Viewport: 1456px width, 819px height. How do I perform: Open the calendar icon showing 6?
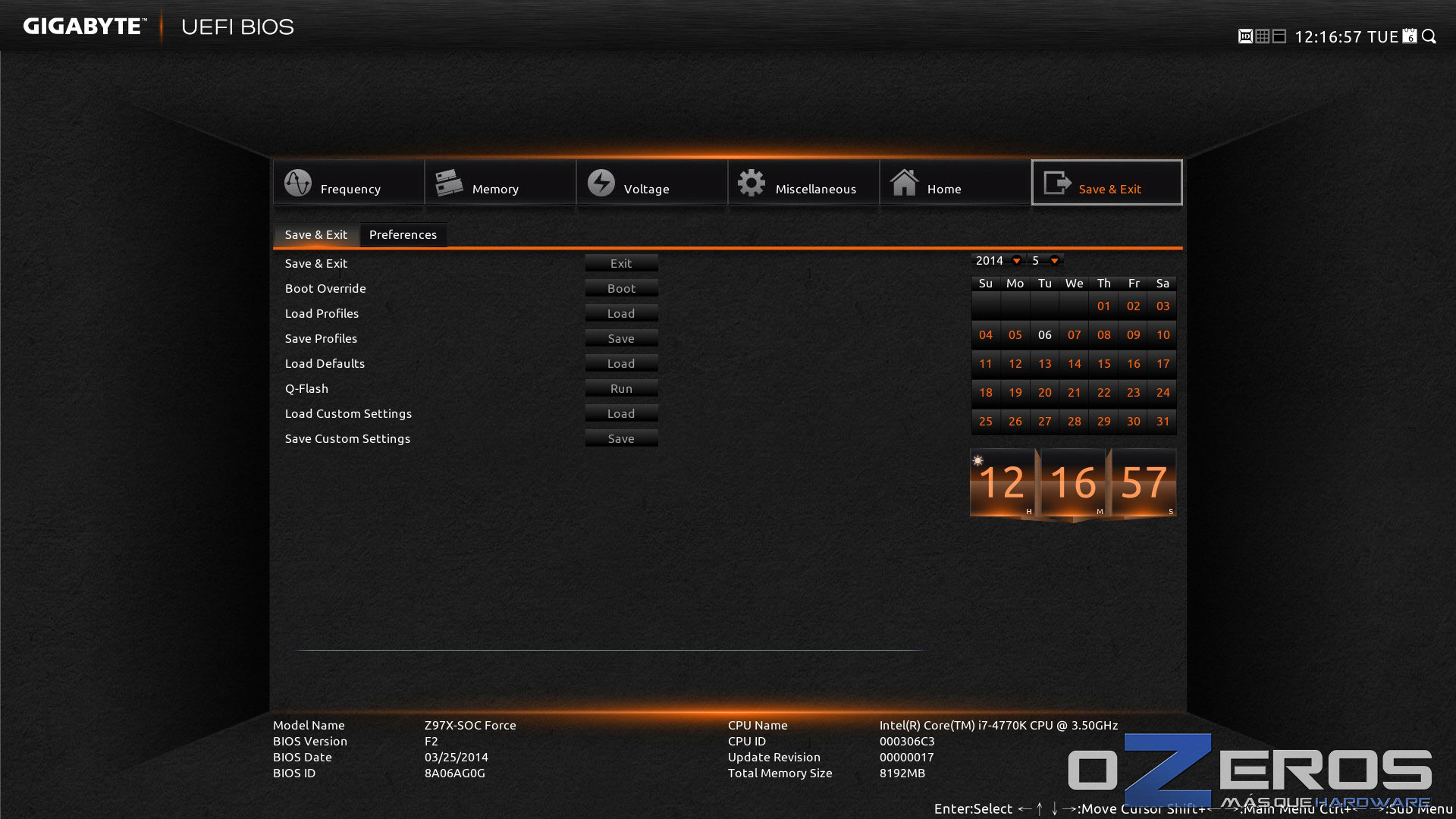1410,36
